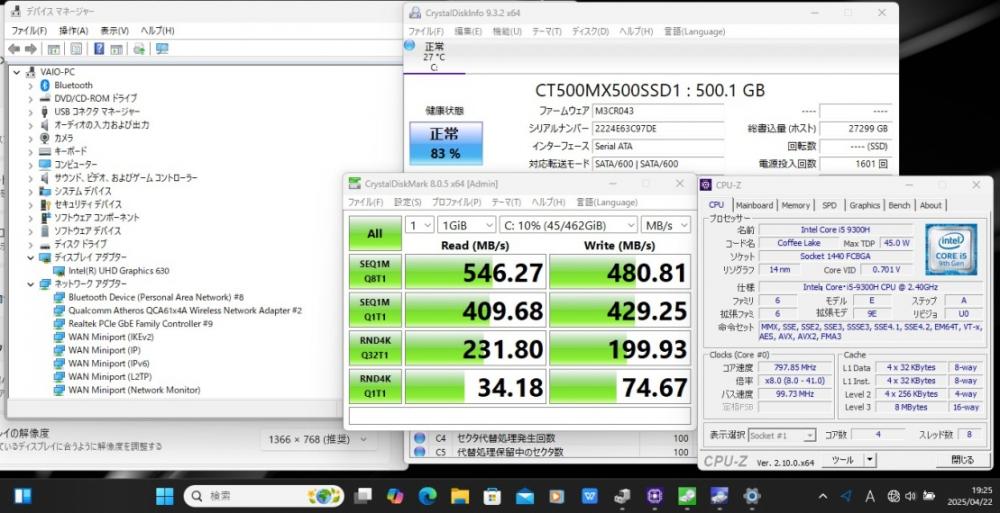Select the VAIO-PC root node
This screenshot has height=513, width=1000.
pyautogui.click(x=57, y=72)
